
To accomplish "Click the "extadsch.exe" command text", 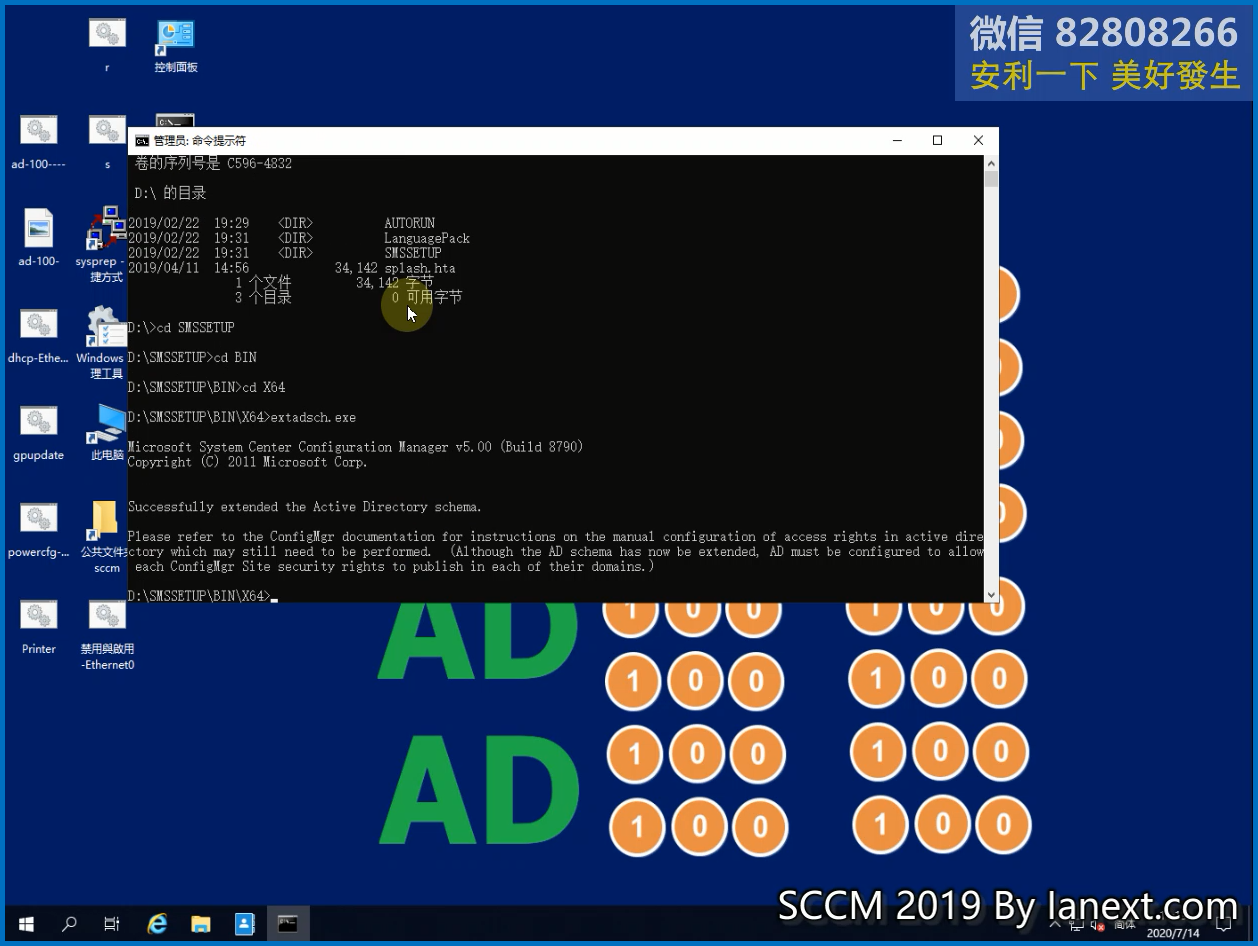I will click(313, 417).
